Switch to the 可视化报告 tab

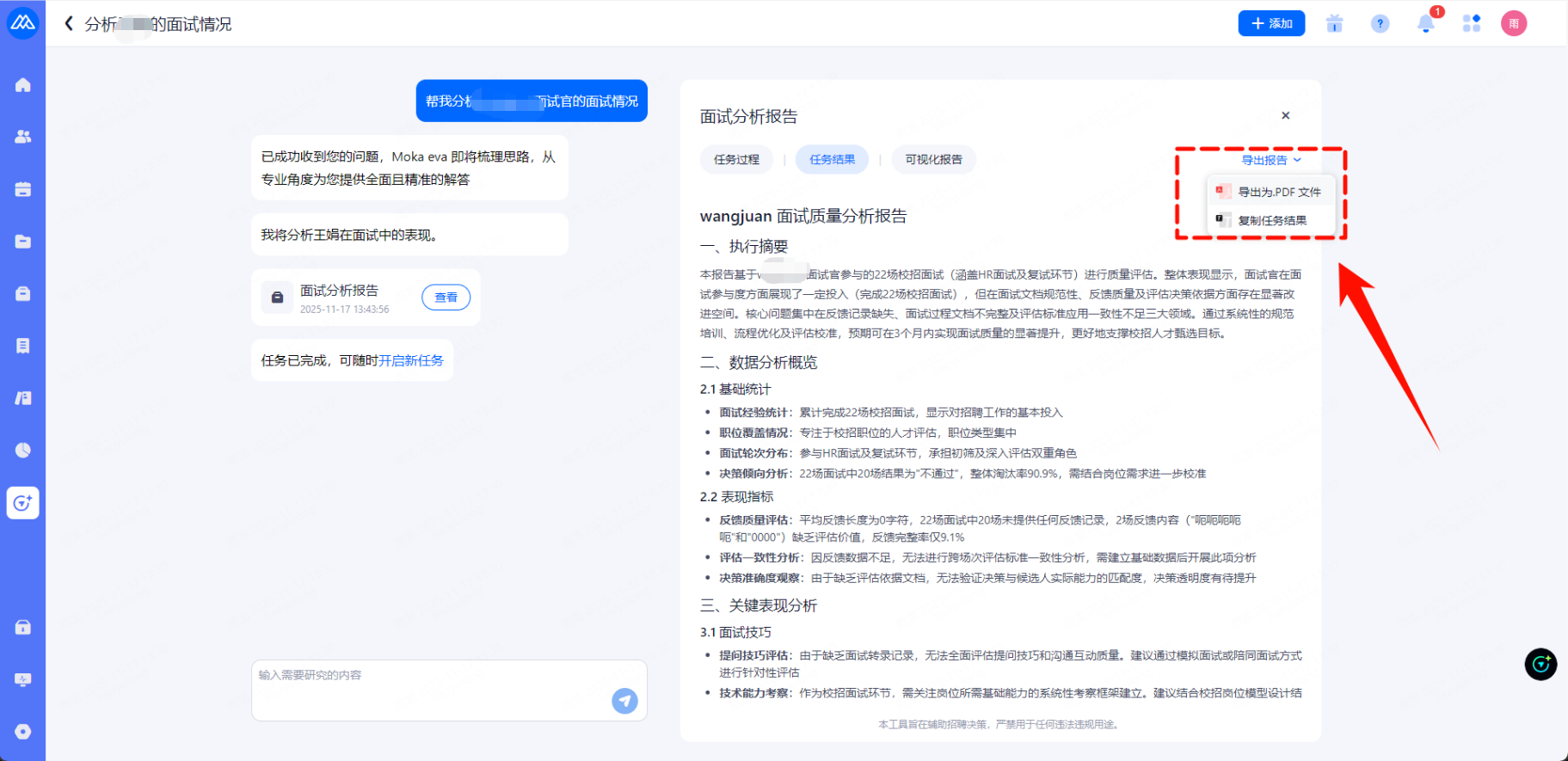click(933, 159)
